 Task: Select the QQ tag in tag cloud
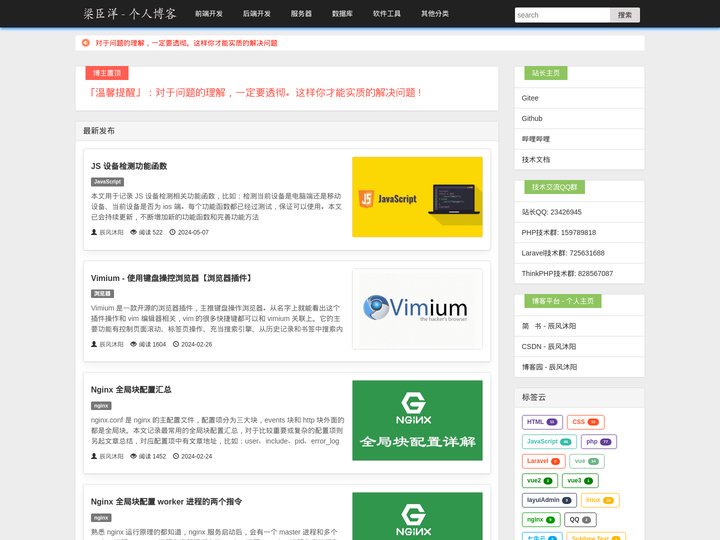coord(580,520)
